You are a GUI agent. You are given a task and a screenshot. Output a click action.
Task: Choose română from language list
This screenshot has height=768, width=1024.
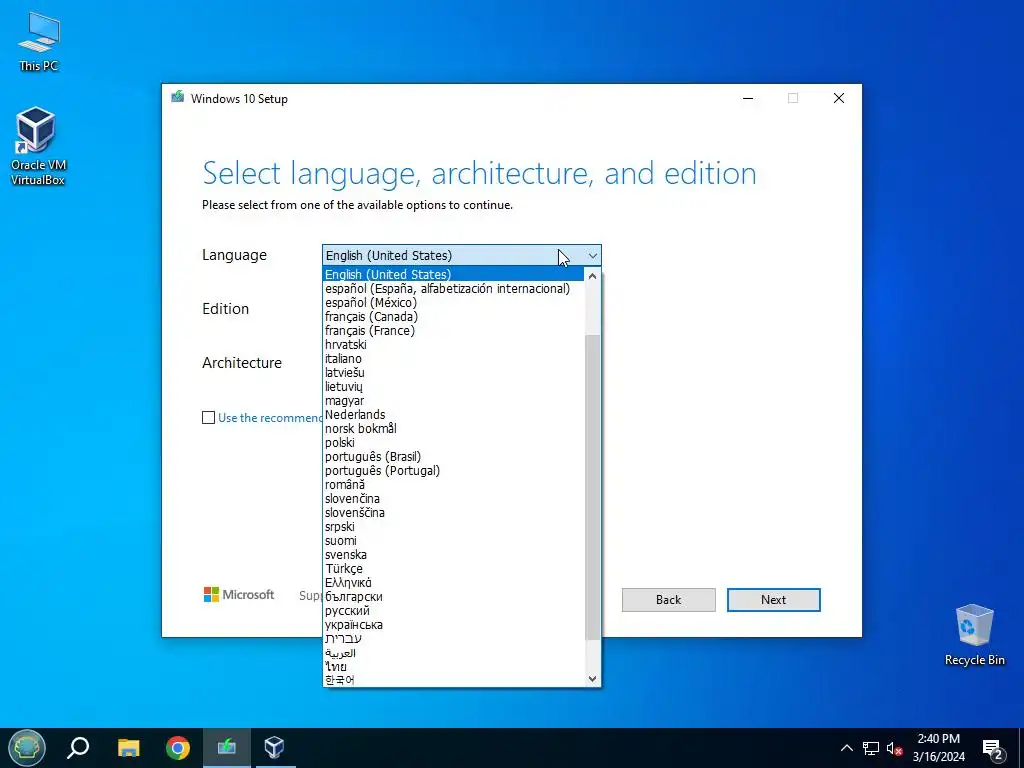(x=454, y=485)
